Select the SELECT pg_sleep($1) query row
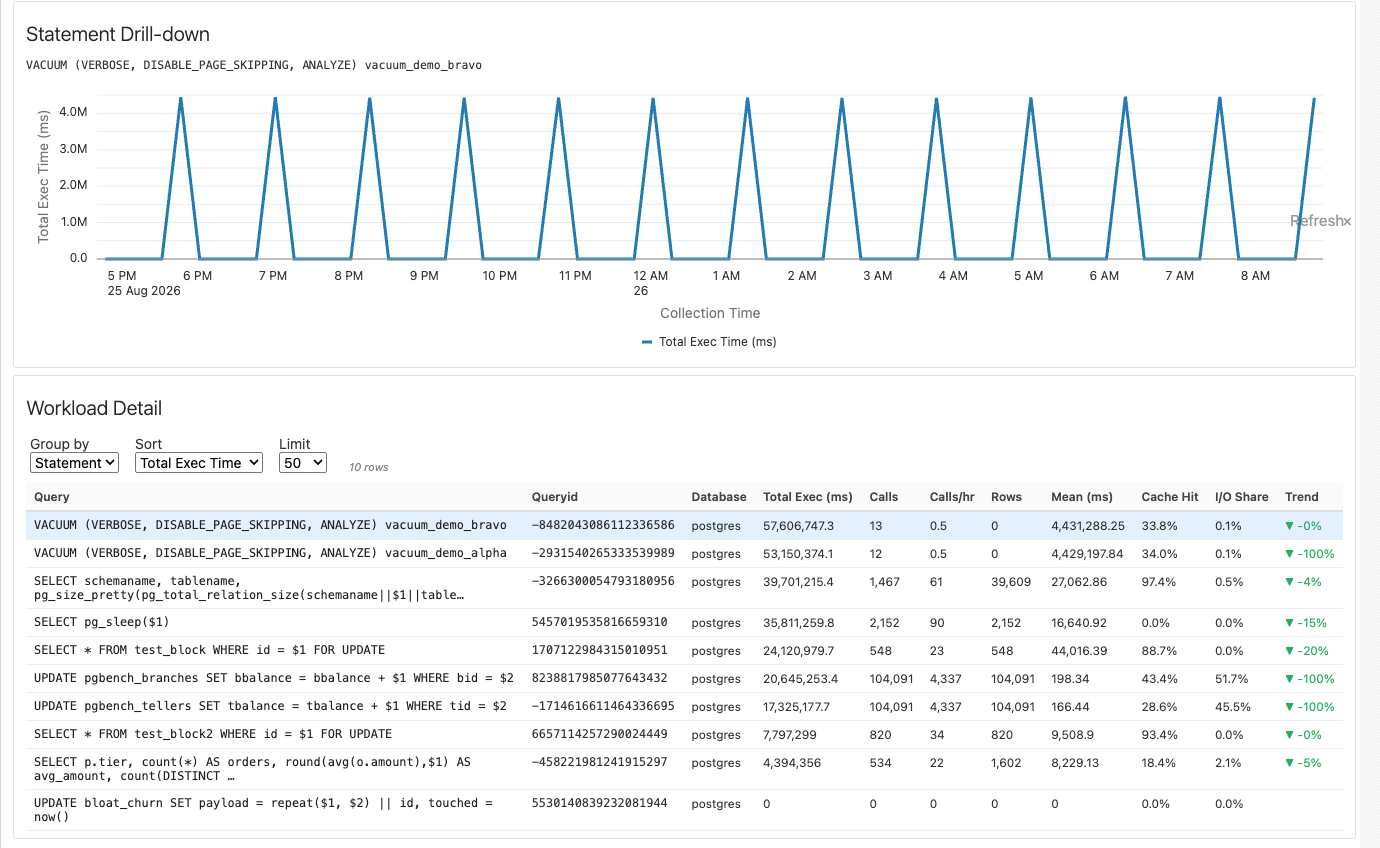The width and height of the screenshot is (1380, 848). point(684,622)
